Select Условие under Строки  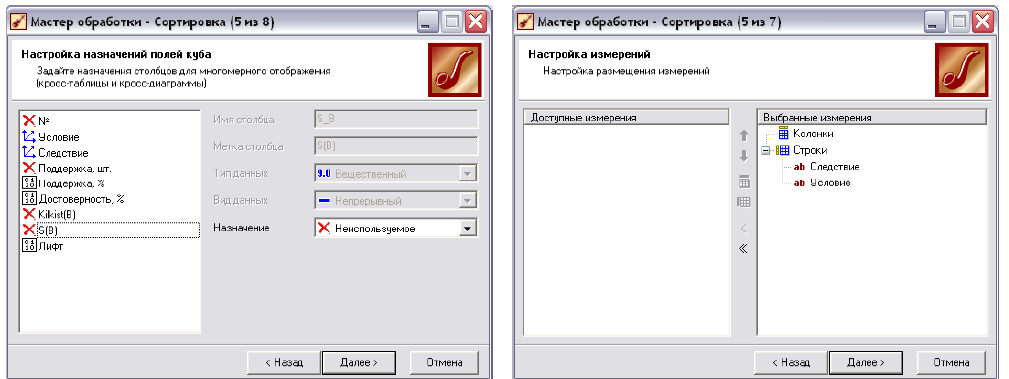(830, 183)
